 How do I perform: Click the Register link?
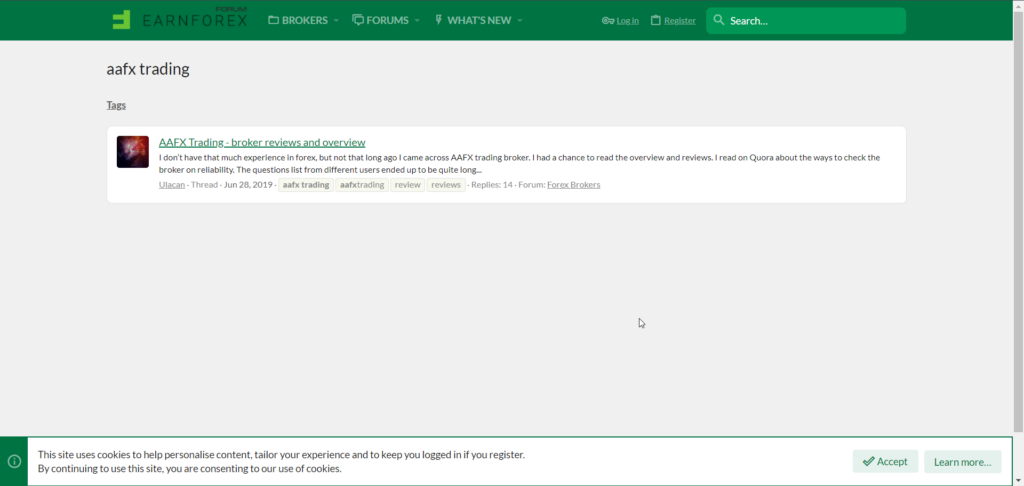pos(673,21)
